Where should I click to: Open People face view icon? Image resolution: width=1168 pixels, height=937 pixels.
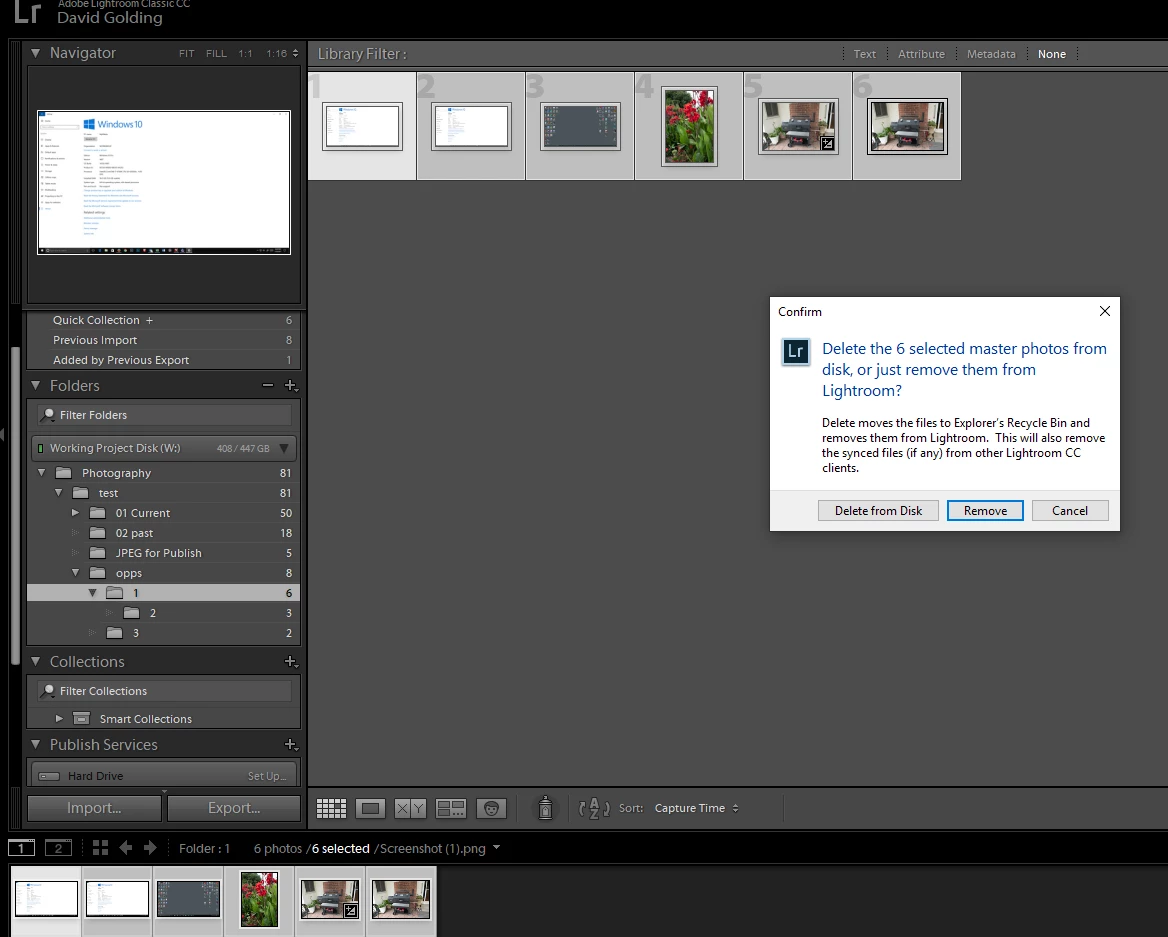[x=491, y=808]
